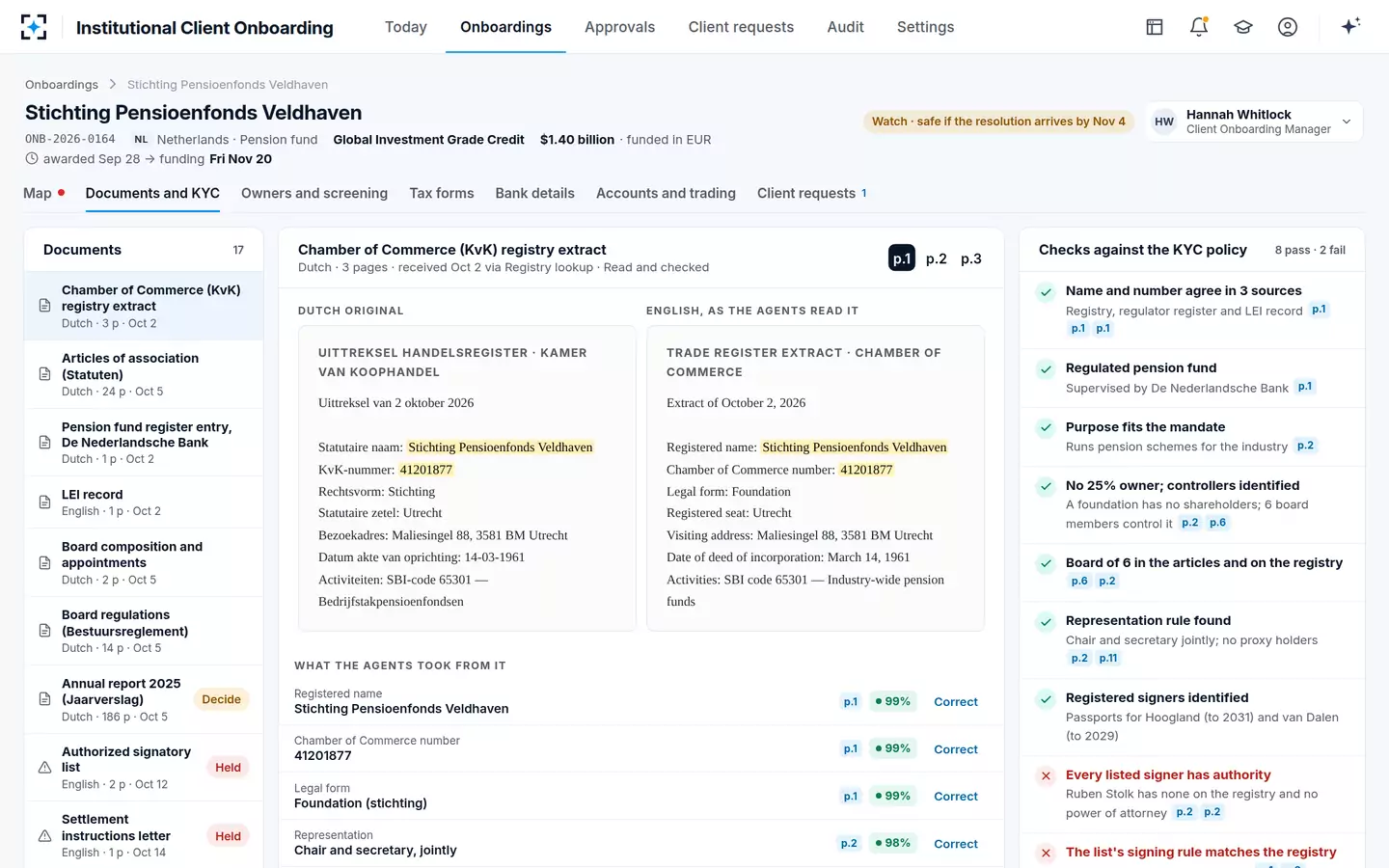Screen dimensions: 1389x868
Task: Click the fail icon for Every listed signer has authority
Action: [x=1046, y=776]
